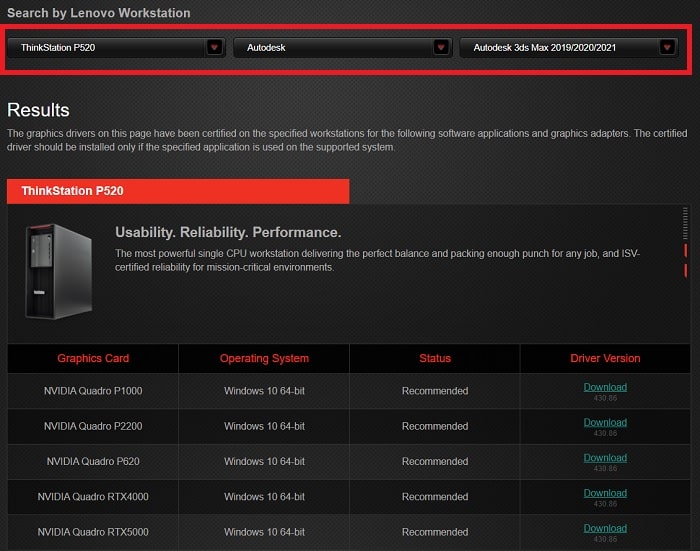Download driver for NVIDIA Quadro P1000

click(605, 387)
